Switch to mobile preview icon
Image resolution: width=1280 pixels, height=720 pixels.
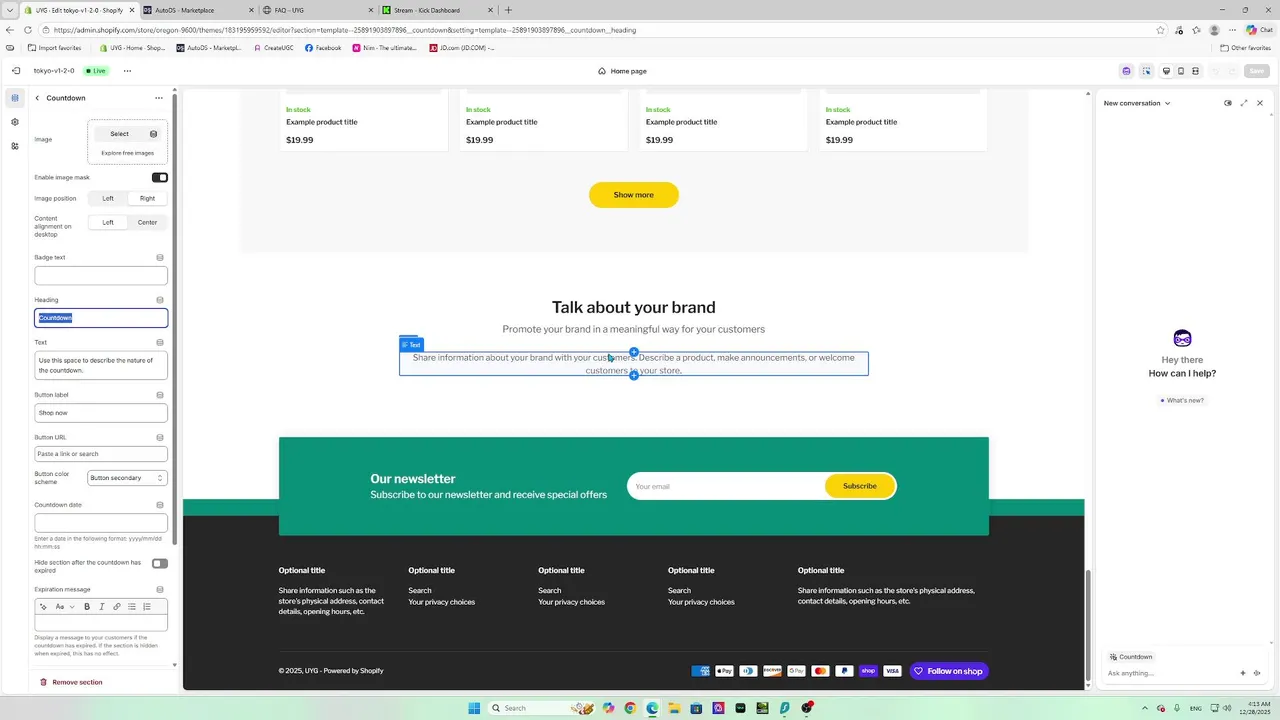1181,71
